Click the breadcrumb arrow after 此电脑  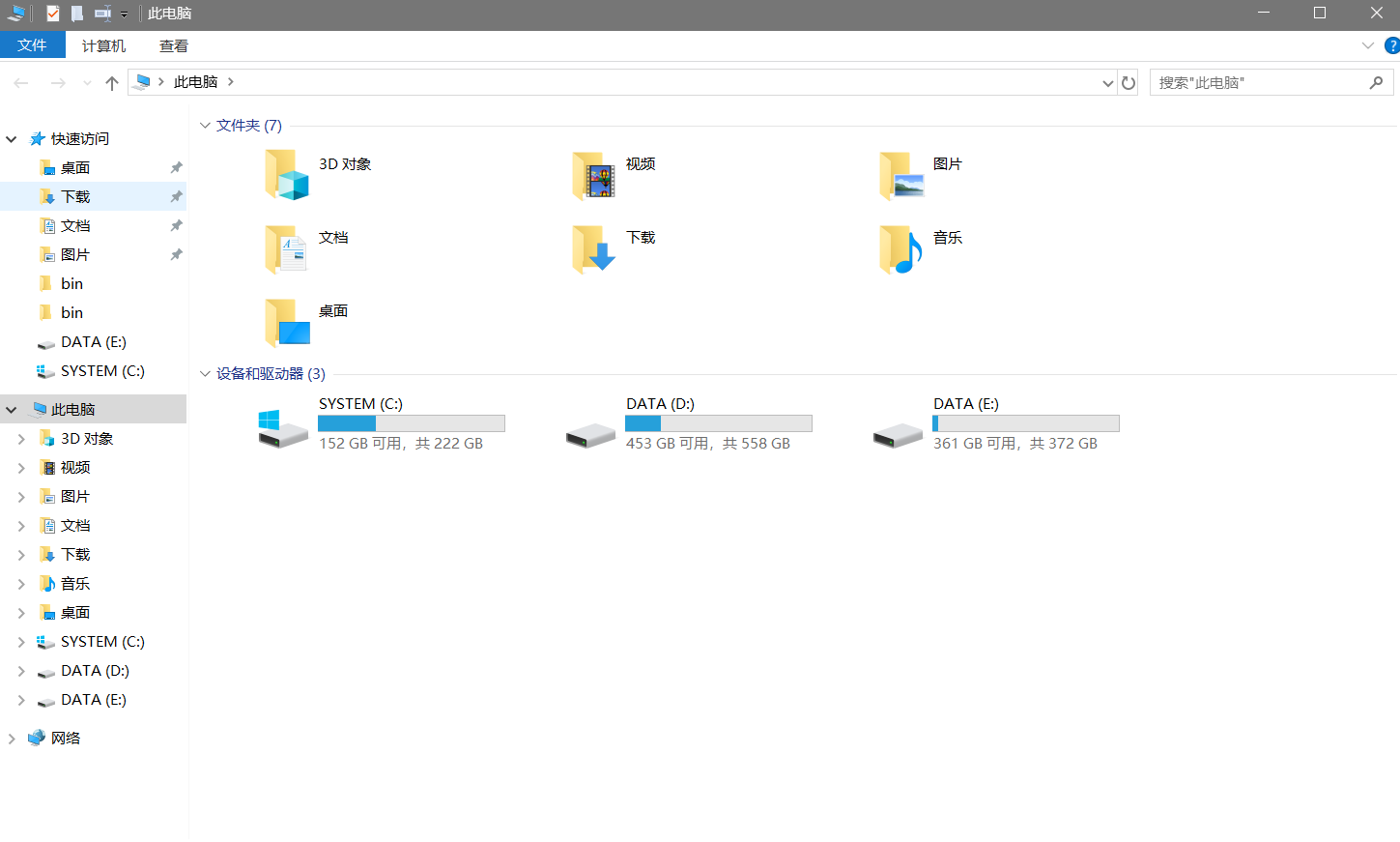coord(231,82)
